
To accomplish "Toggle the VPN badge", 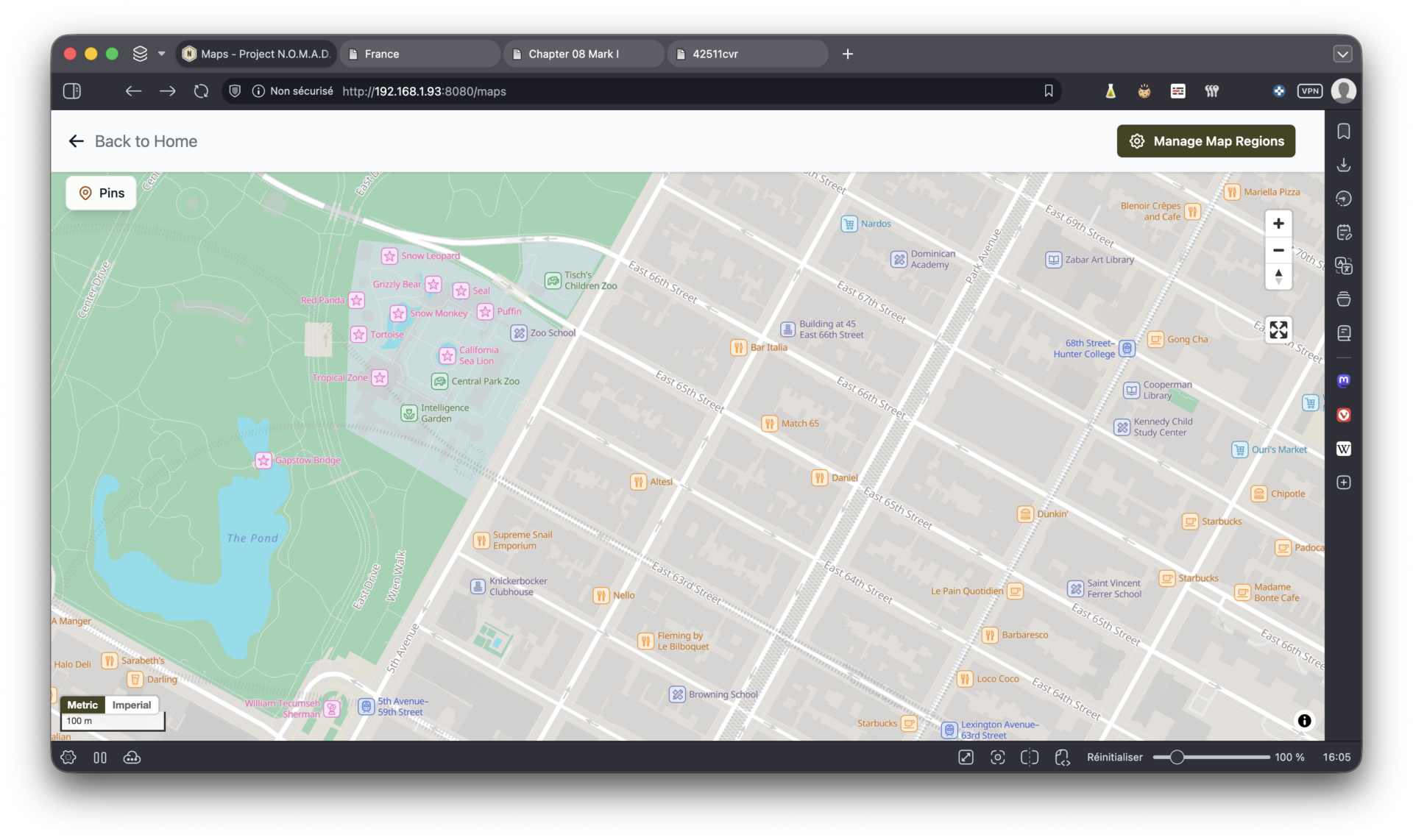I will click(1310, 91).
